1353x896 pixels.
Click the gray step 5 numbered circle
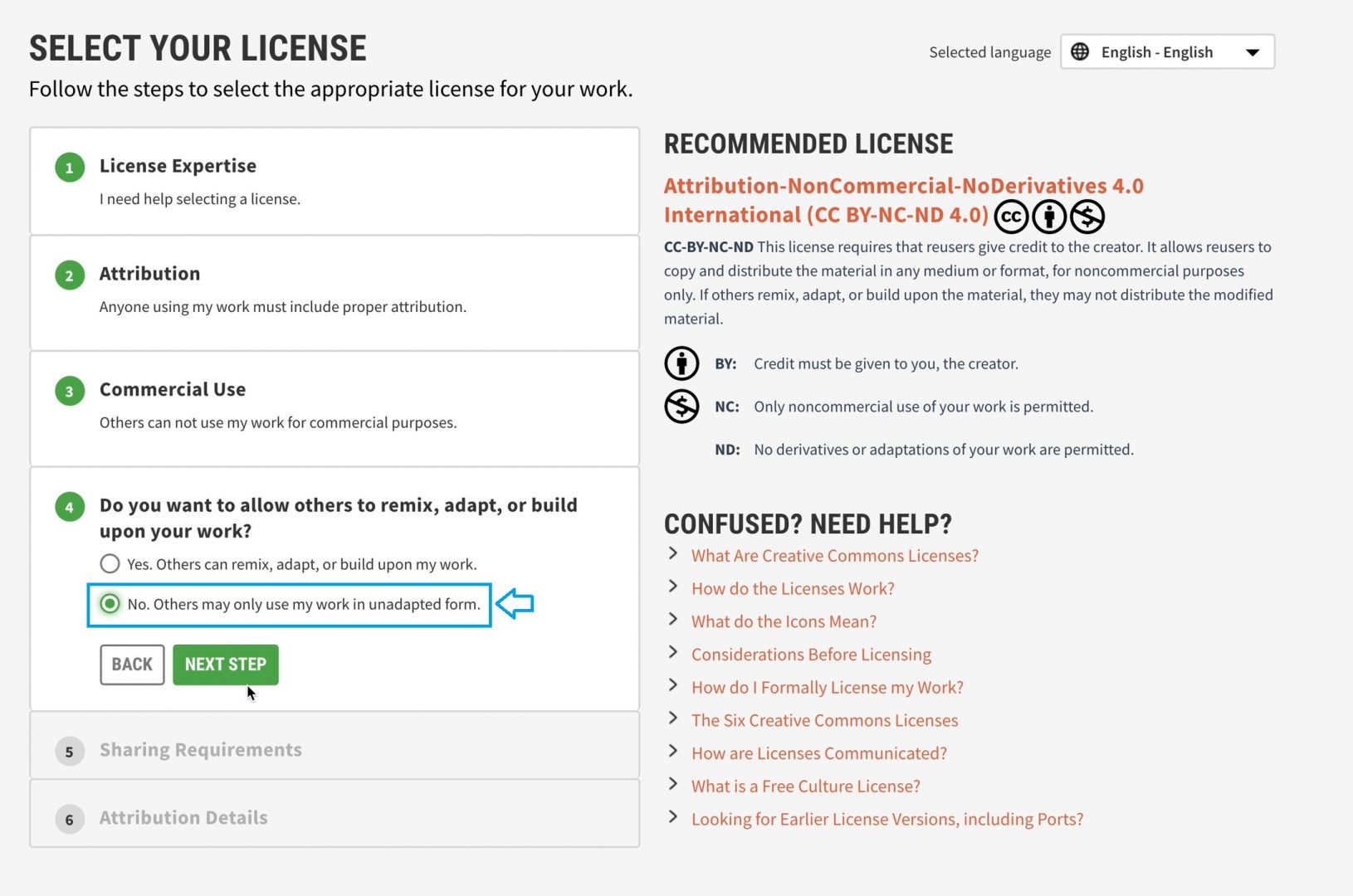click(70, 751)
